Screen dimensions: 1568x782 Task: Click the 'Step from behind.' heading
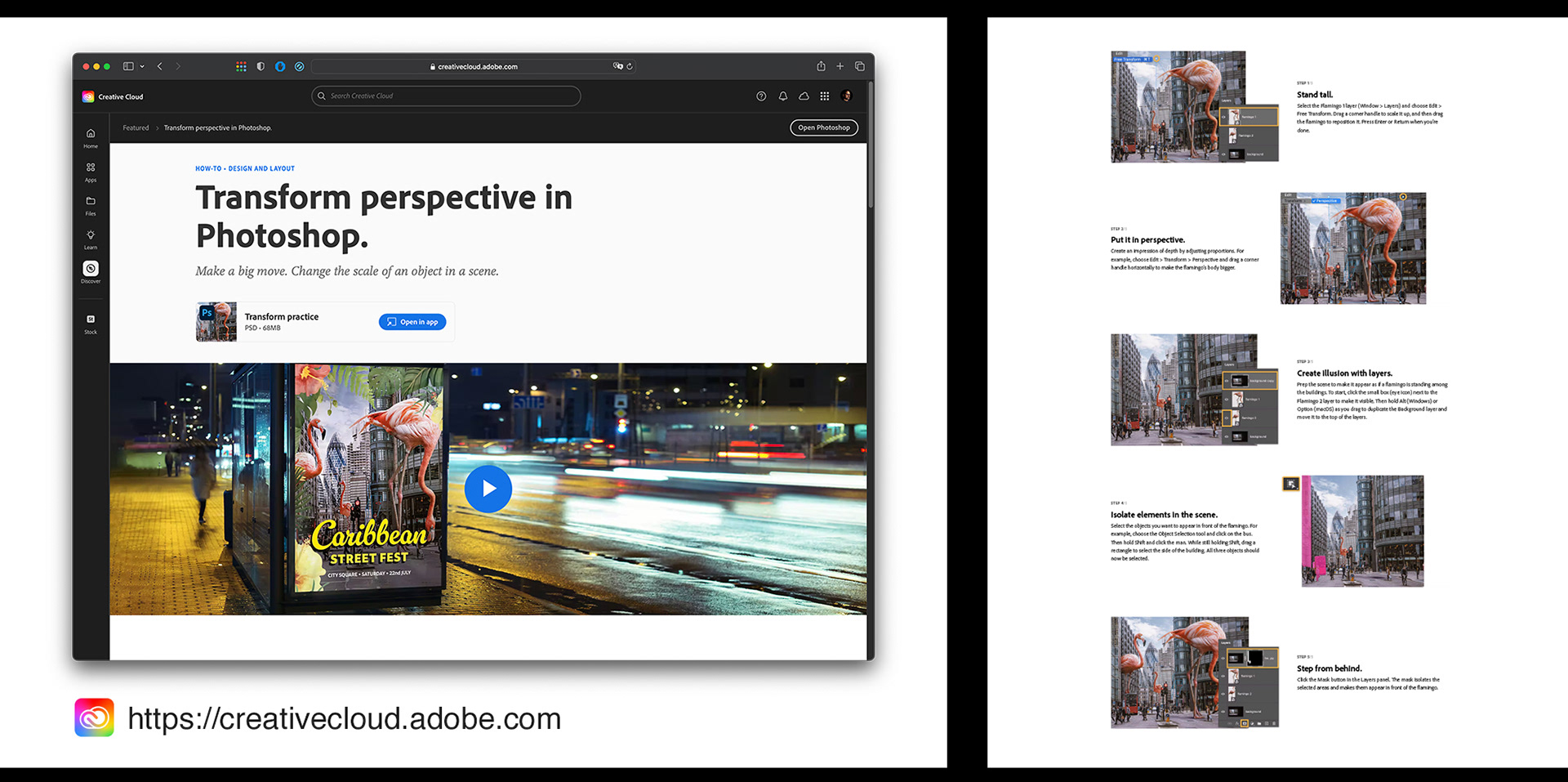click(1330, 668)
